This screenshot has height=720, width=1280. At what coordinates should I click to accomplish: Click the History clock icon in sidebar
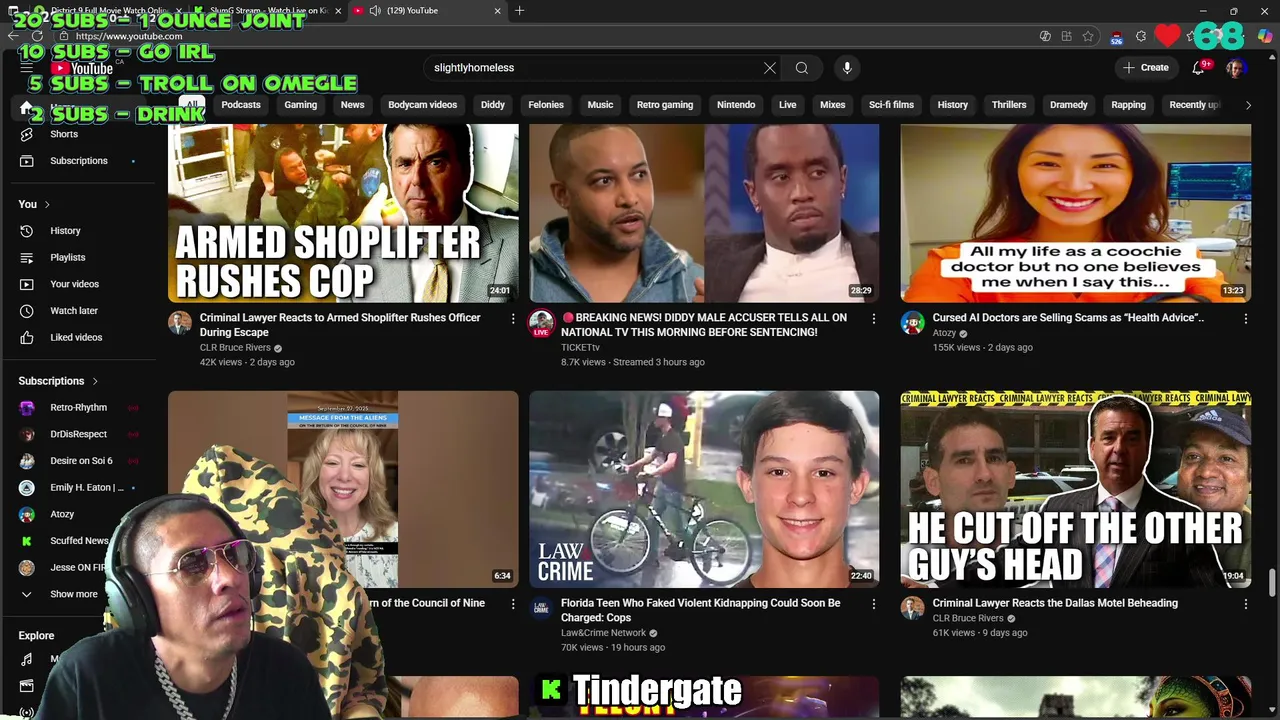click(x=27, y=231)
